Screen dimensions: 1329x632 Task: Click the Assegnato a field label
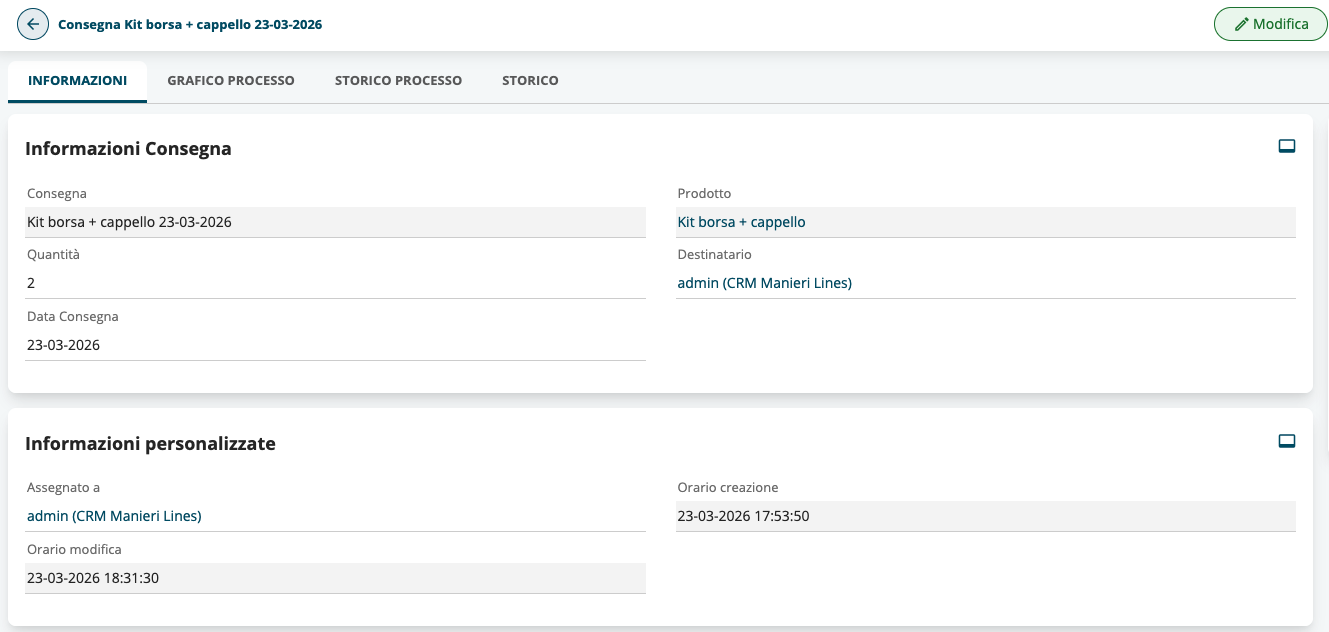point(63,488)
